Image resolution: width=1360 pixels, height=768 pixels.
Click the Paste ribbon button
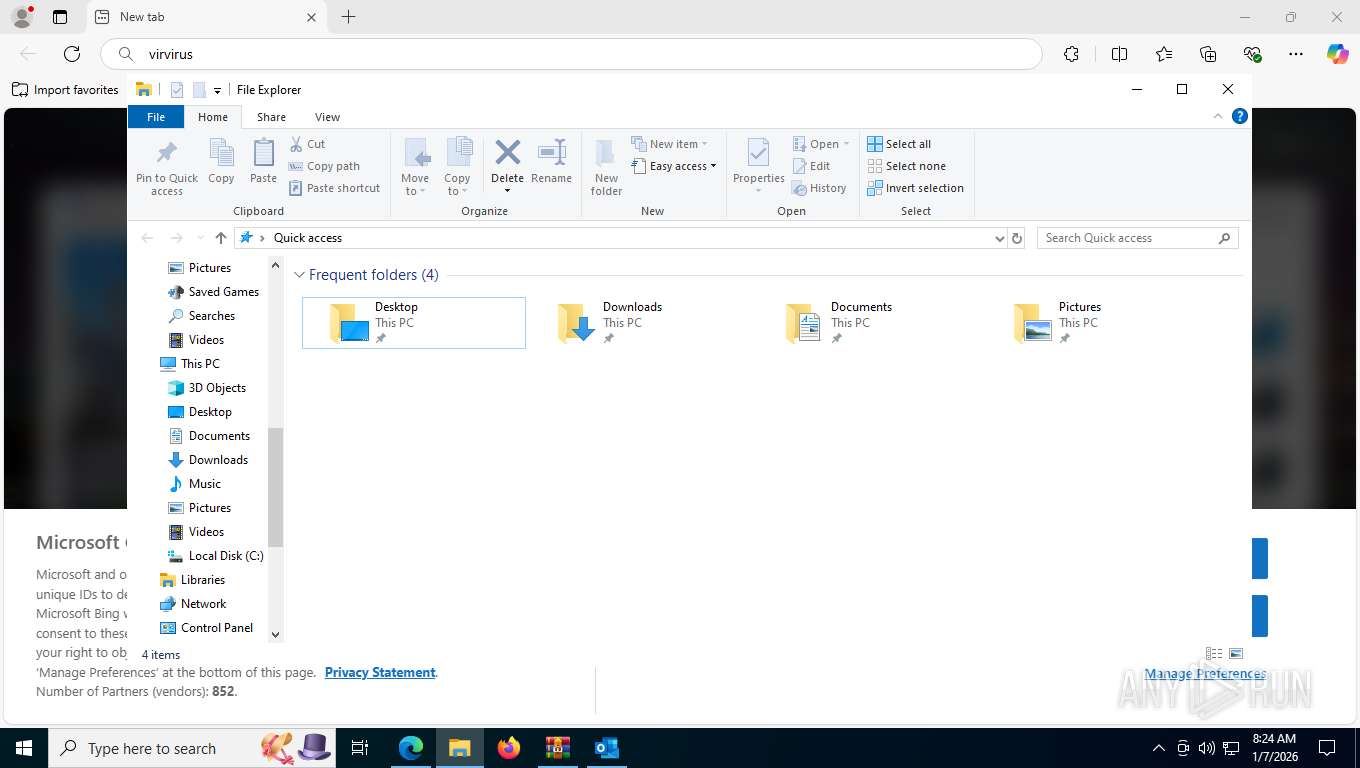(263, 162)
